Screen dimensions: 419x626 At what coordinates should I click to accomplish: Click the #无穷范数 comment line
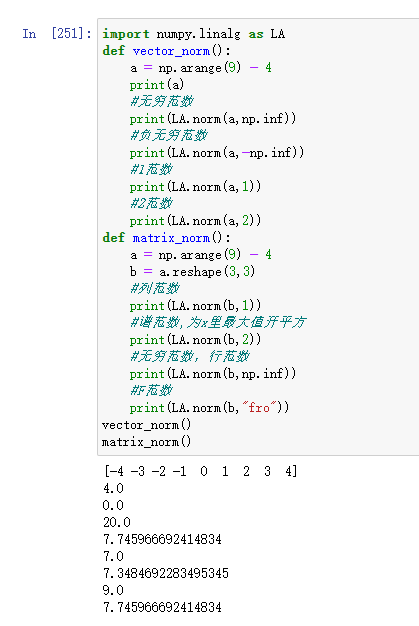(x=162, y=101)
